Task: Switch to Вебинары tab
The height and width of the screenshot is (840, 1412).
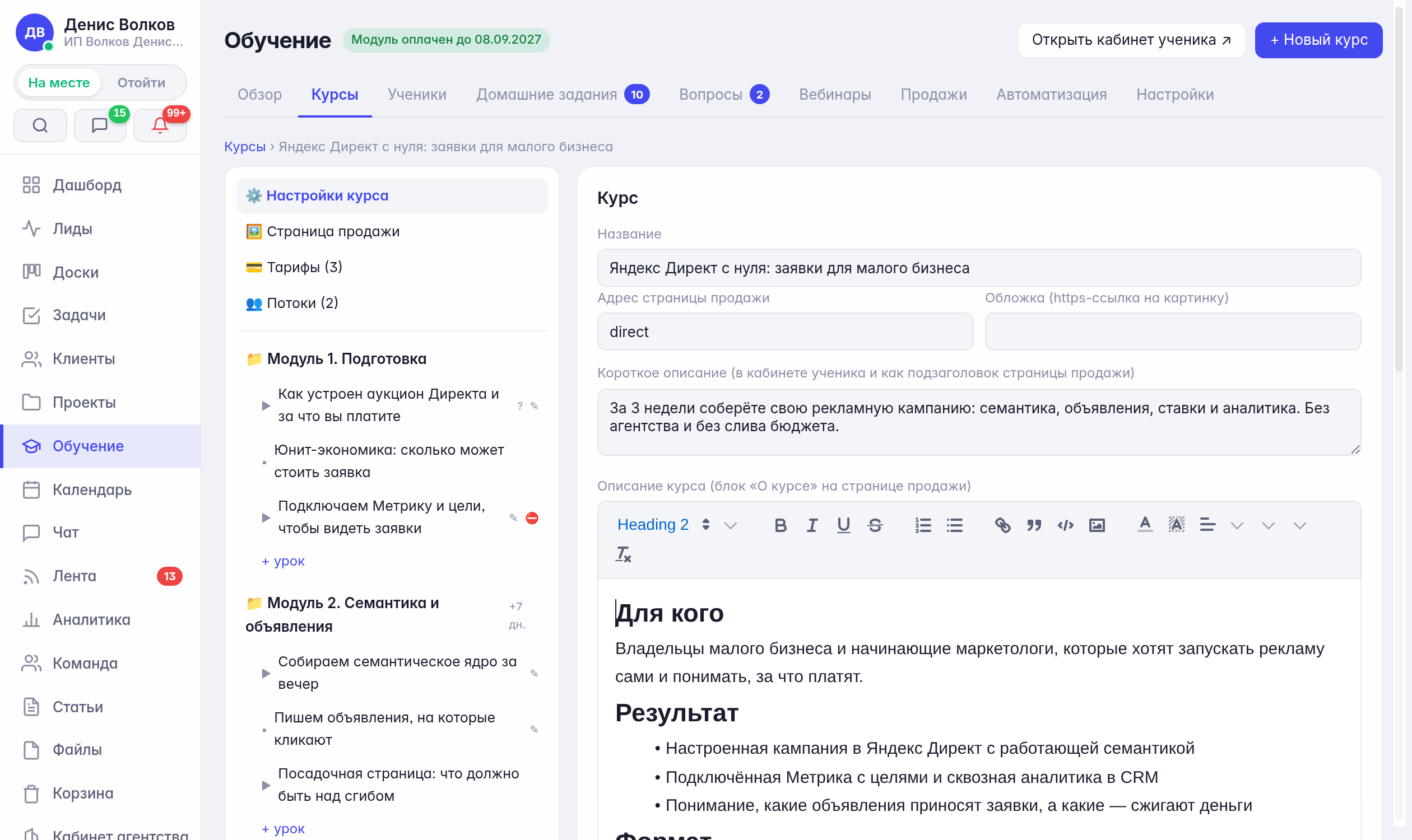Action: (x=835, y=95)
